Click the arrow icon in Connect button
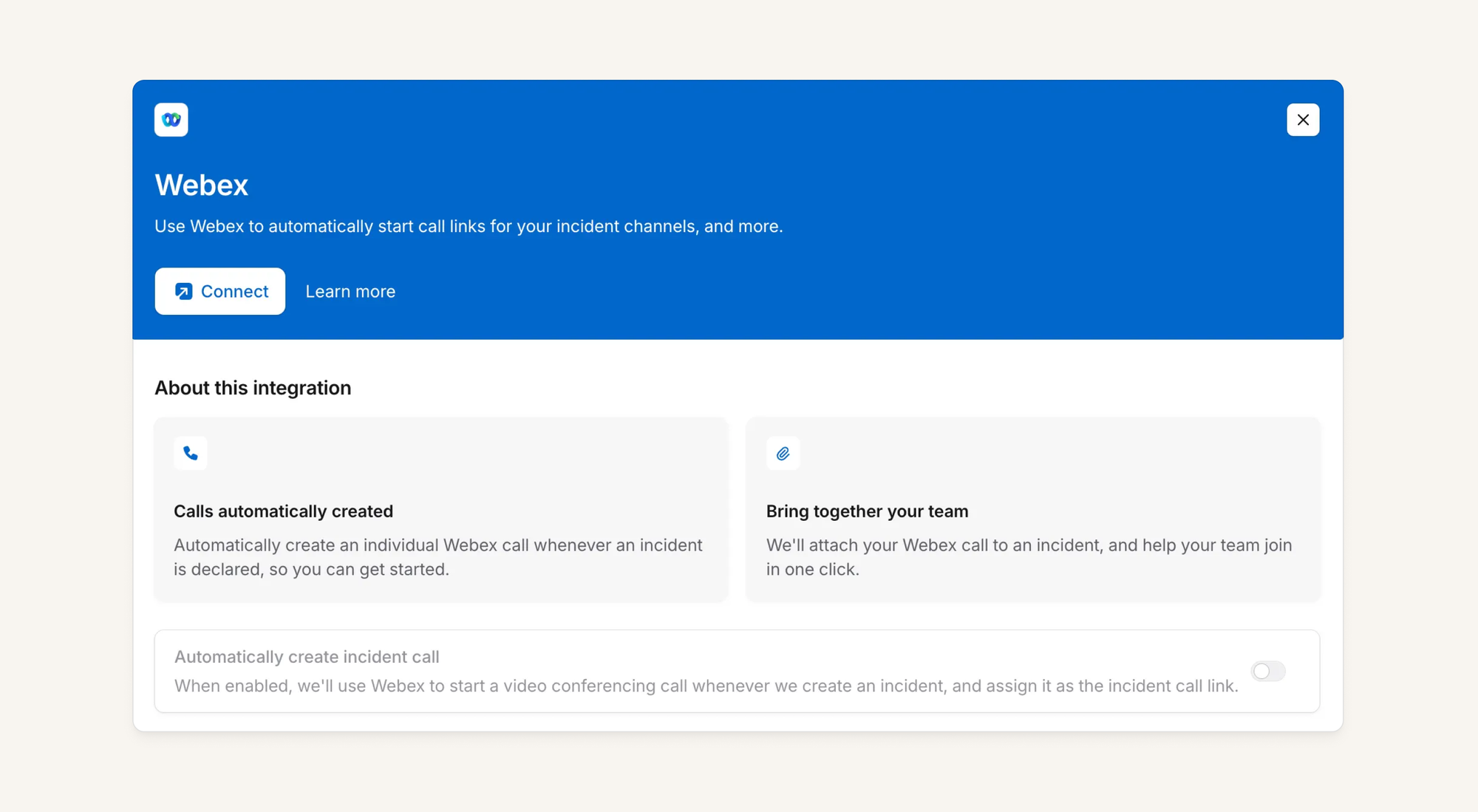This screenshot has height=812, width=1478. click(x=183, y=291)
